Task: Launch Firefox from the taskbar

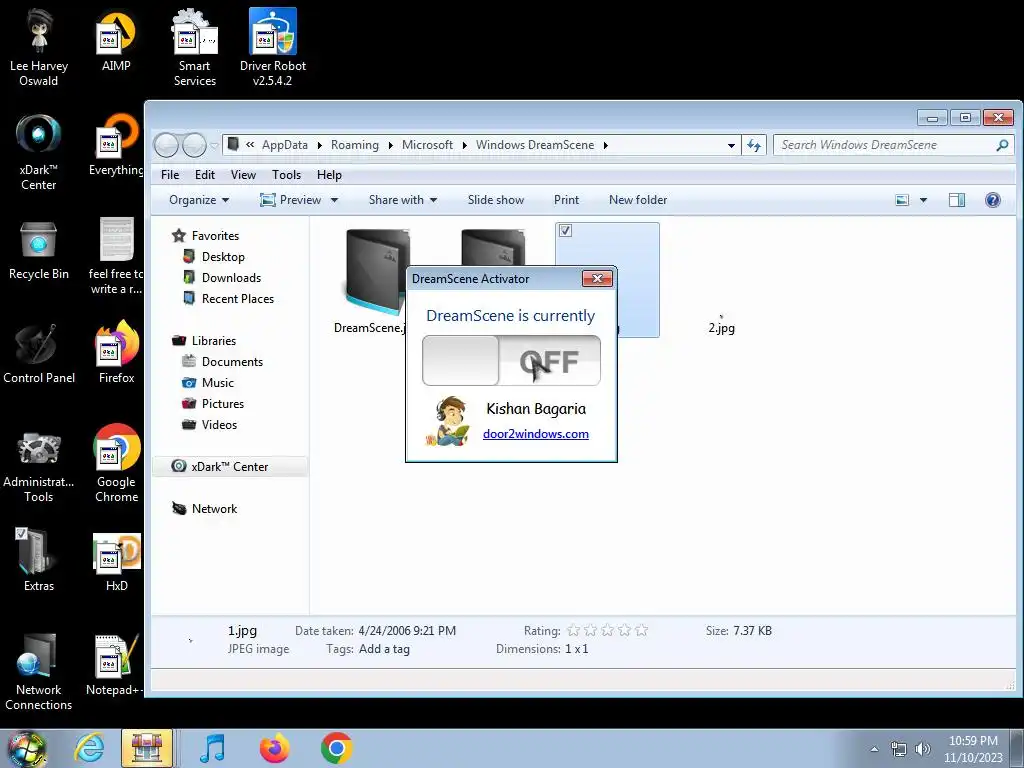Action: (x=274, y=748)
